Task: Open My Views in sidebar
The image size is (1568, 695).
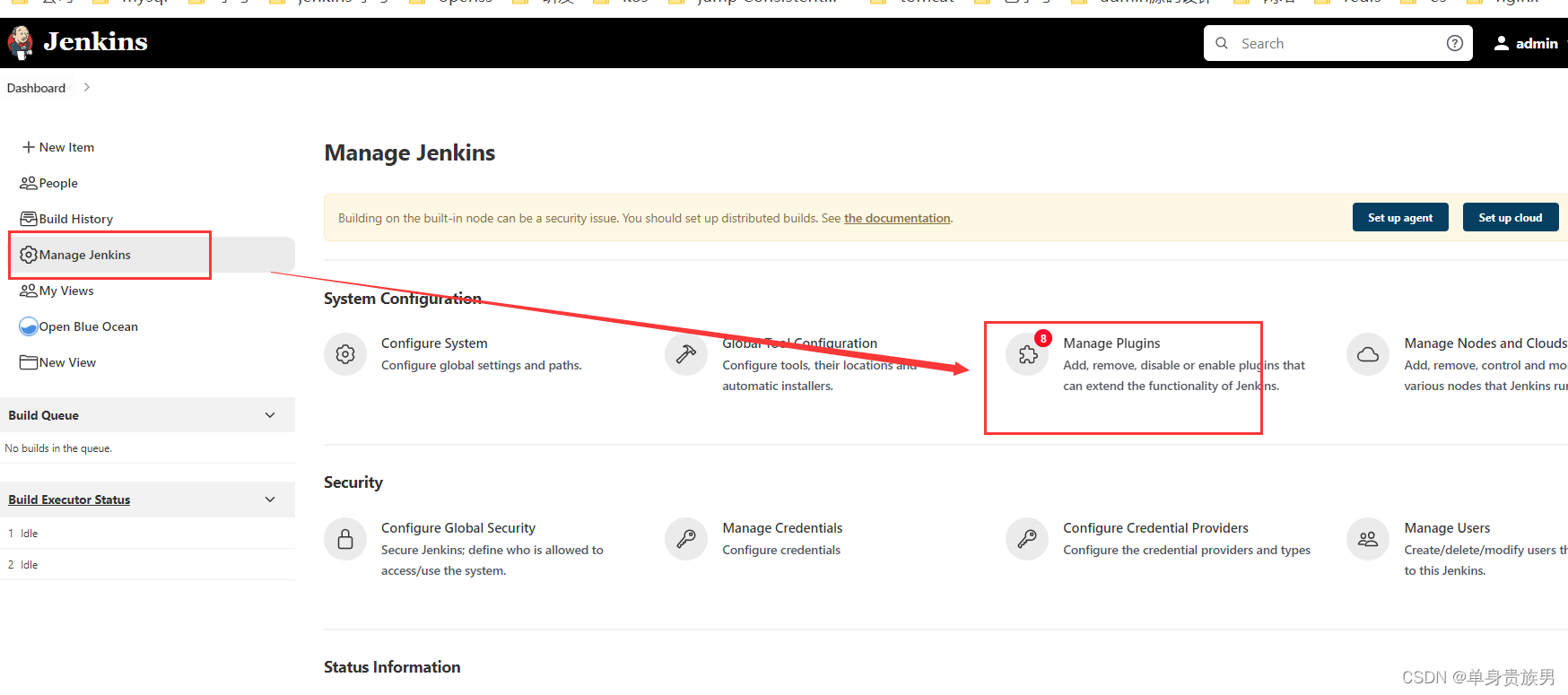Action: click(66, 291)
